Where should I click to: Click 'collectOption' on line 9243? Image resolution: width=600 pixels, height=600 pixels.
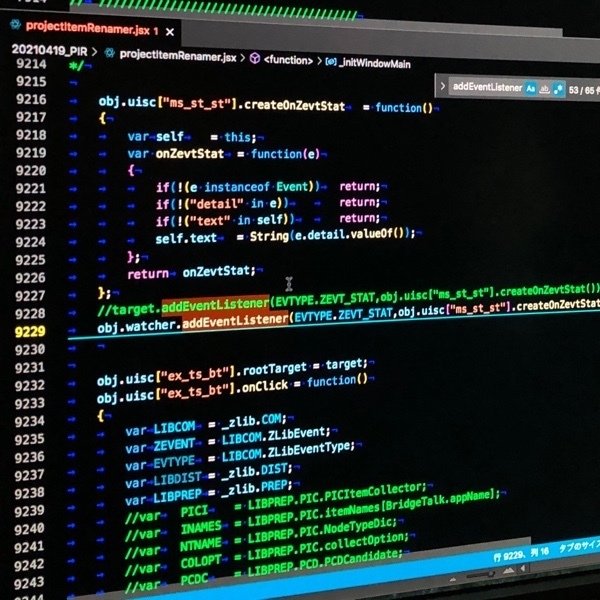(364, 544)
